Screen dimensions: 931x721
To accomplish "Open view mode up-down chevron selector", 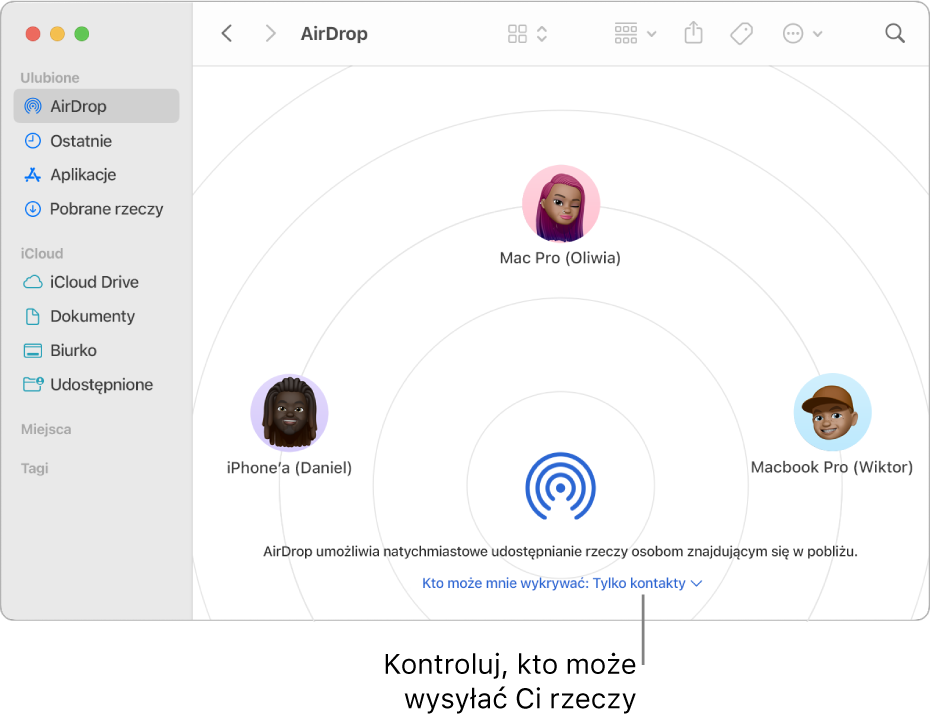I will coord(542,33).
